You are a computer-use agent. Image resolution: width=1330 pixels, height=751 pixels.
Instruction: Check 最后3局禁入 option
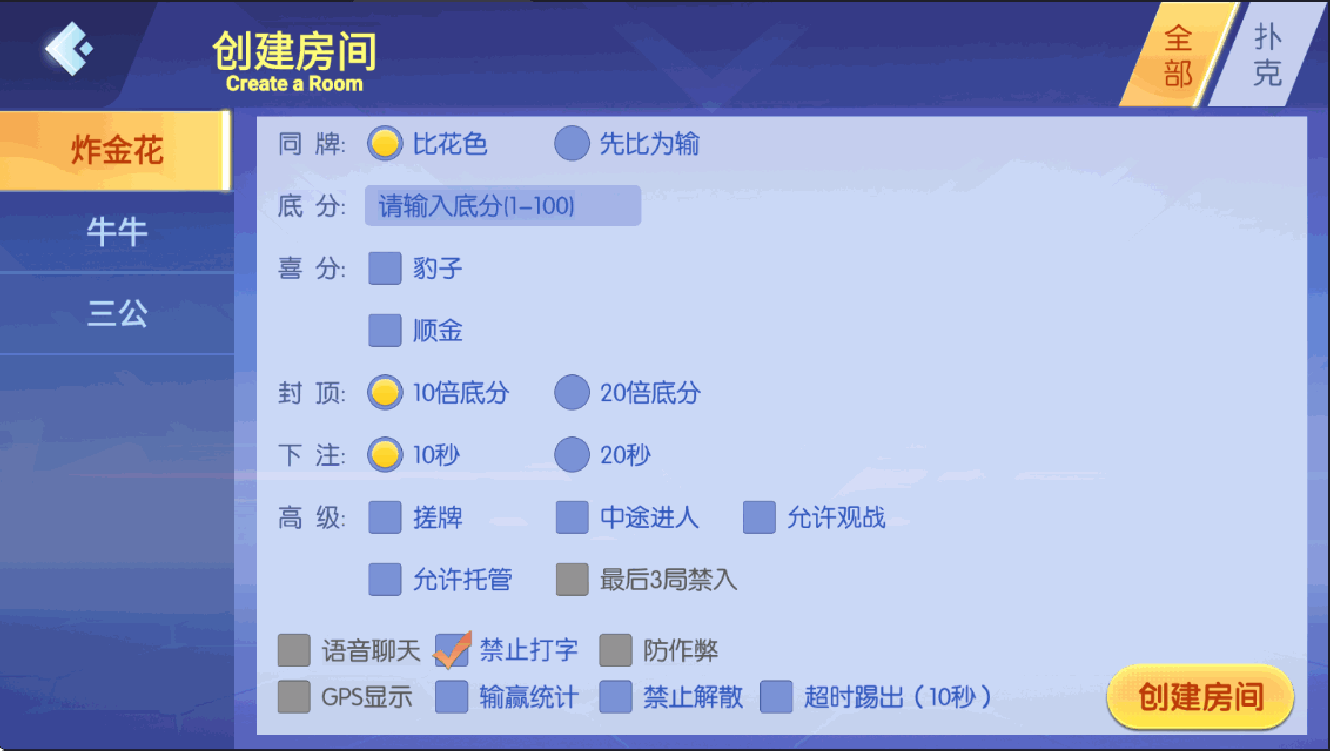tap(572, 579)
